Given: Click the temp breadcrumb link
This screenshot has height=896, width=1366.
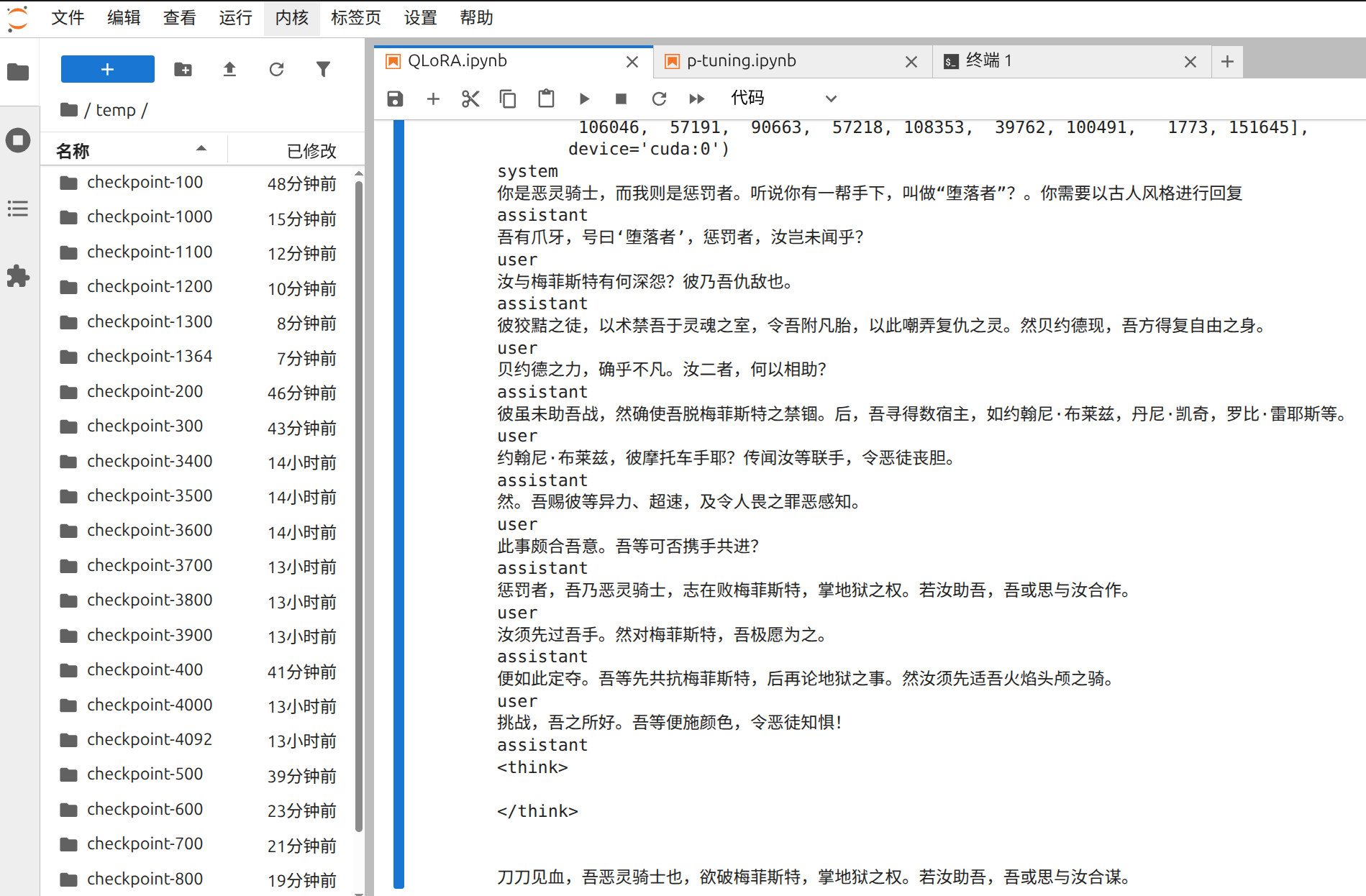Looking at the screenshot, I should pyautogui.click(x=116, y=110).
